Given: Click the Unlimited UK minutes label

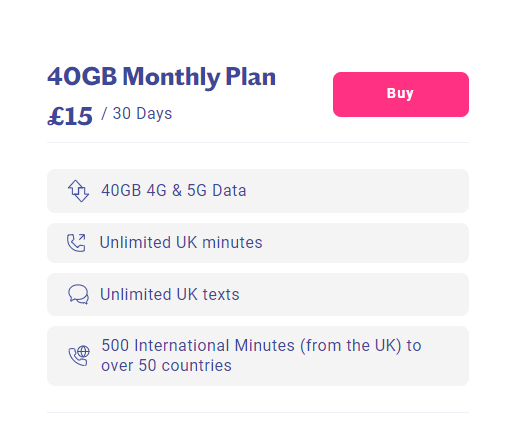Looking at the screenshot, I should [x=181, y=242].
